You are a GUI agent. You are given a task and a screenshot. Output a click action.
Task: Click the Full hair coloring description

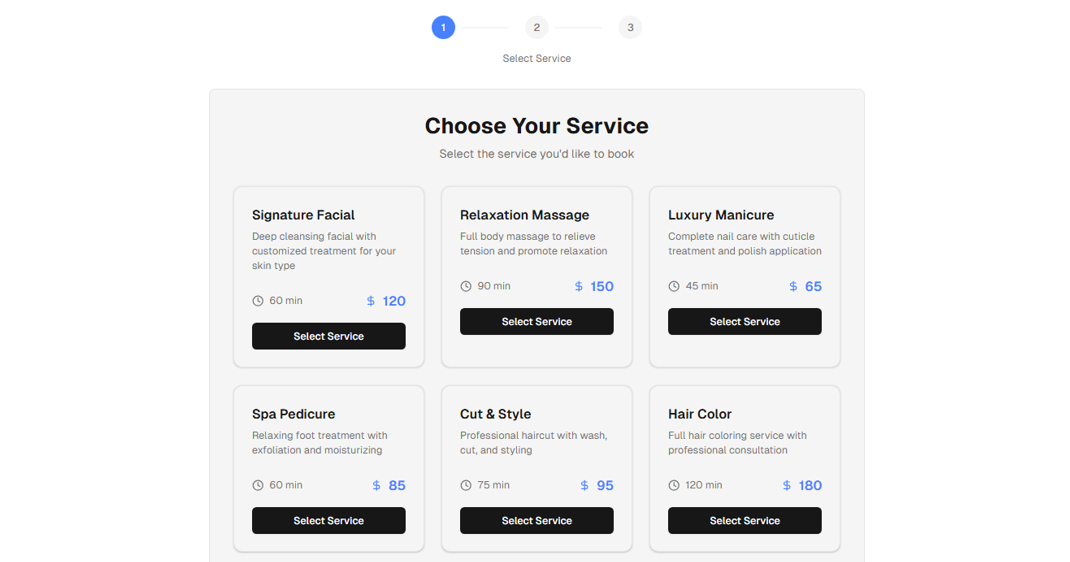click(737, 443)
